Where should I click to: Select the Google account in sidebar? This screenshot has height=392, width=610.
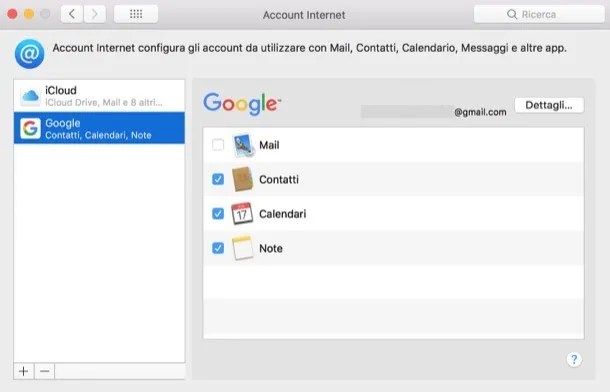coord(99,128)
